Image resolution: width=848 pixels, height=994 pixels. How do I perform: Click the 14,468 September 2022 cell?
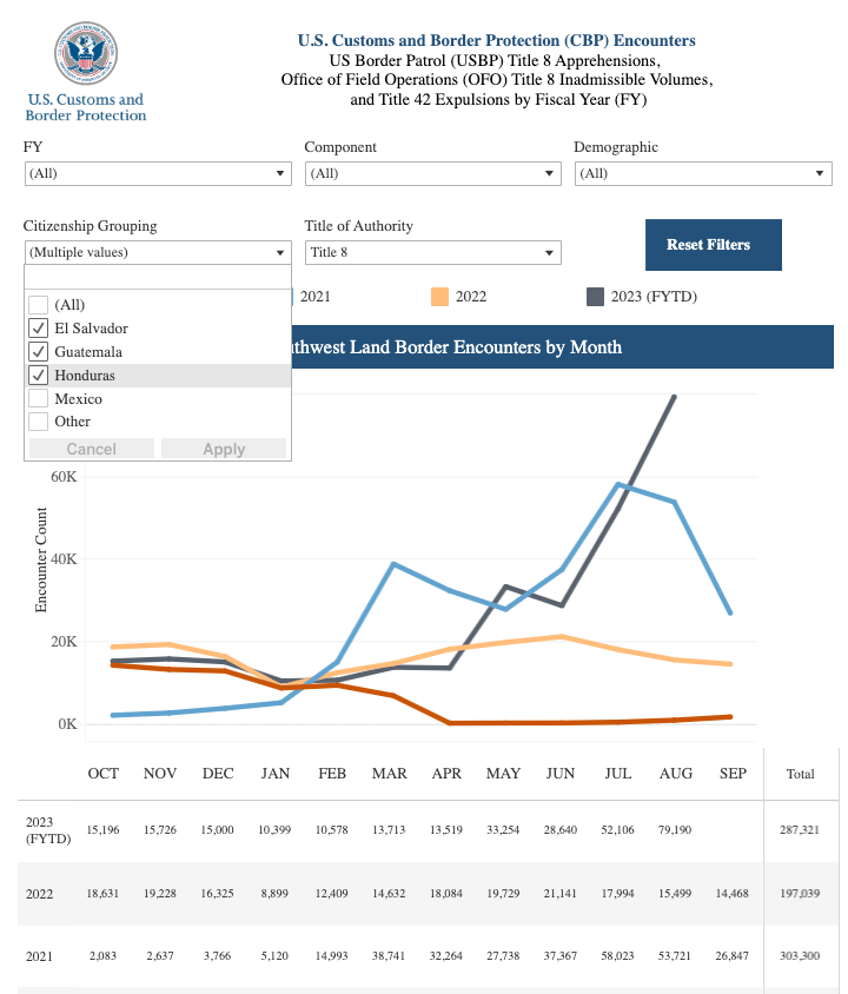coord(732,893)
